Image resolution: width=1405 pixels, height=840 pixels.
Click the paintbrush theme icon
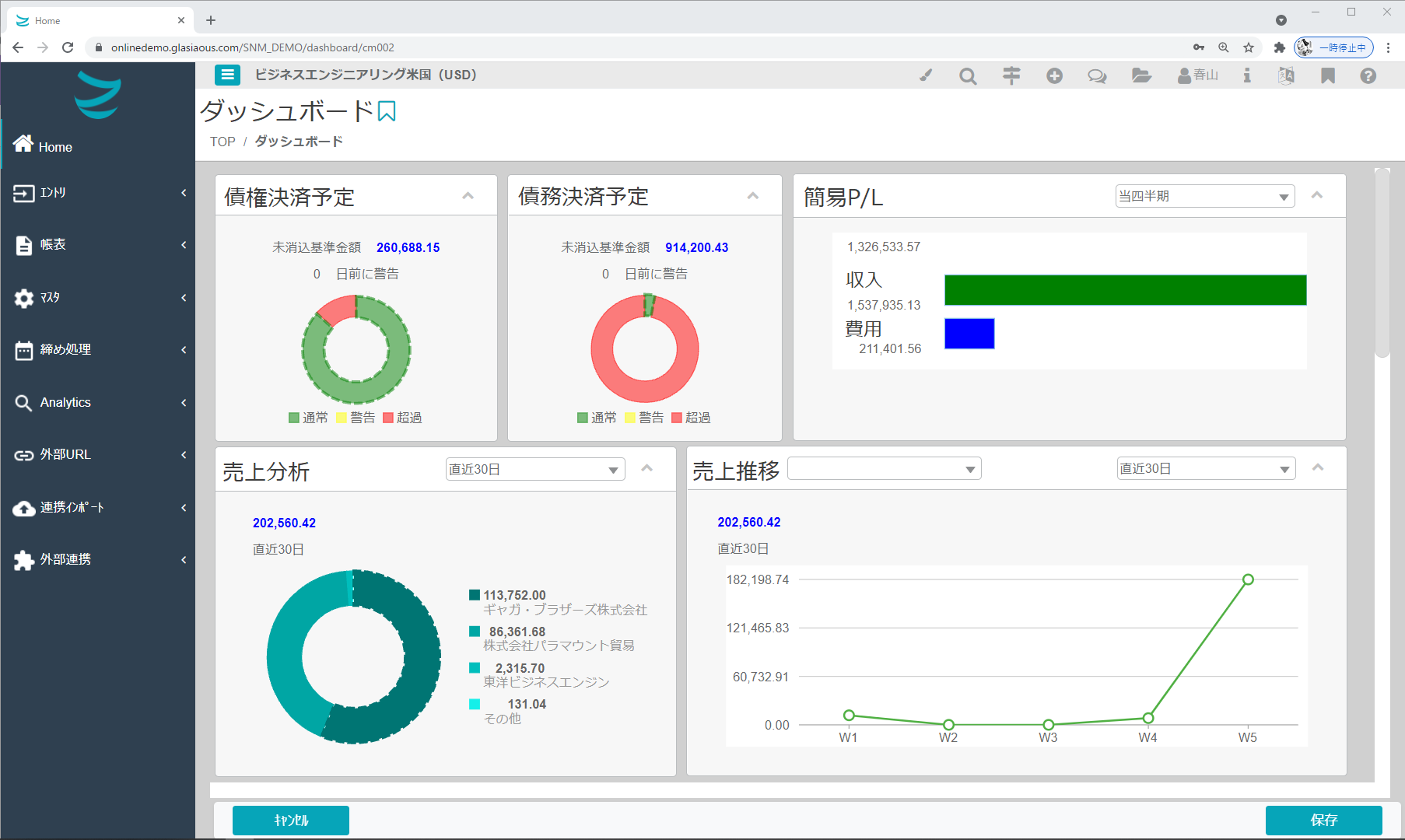point(926,75)
